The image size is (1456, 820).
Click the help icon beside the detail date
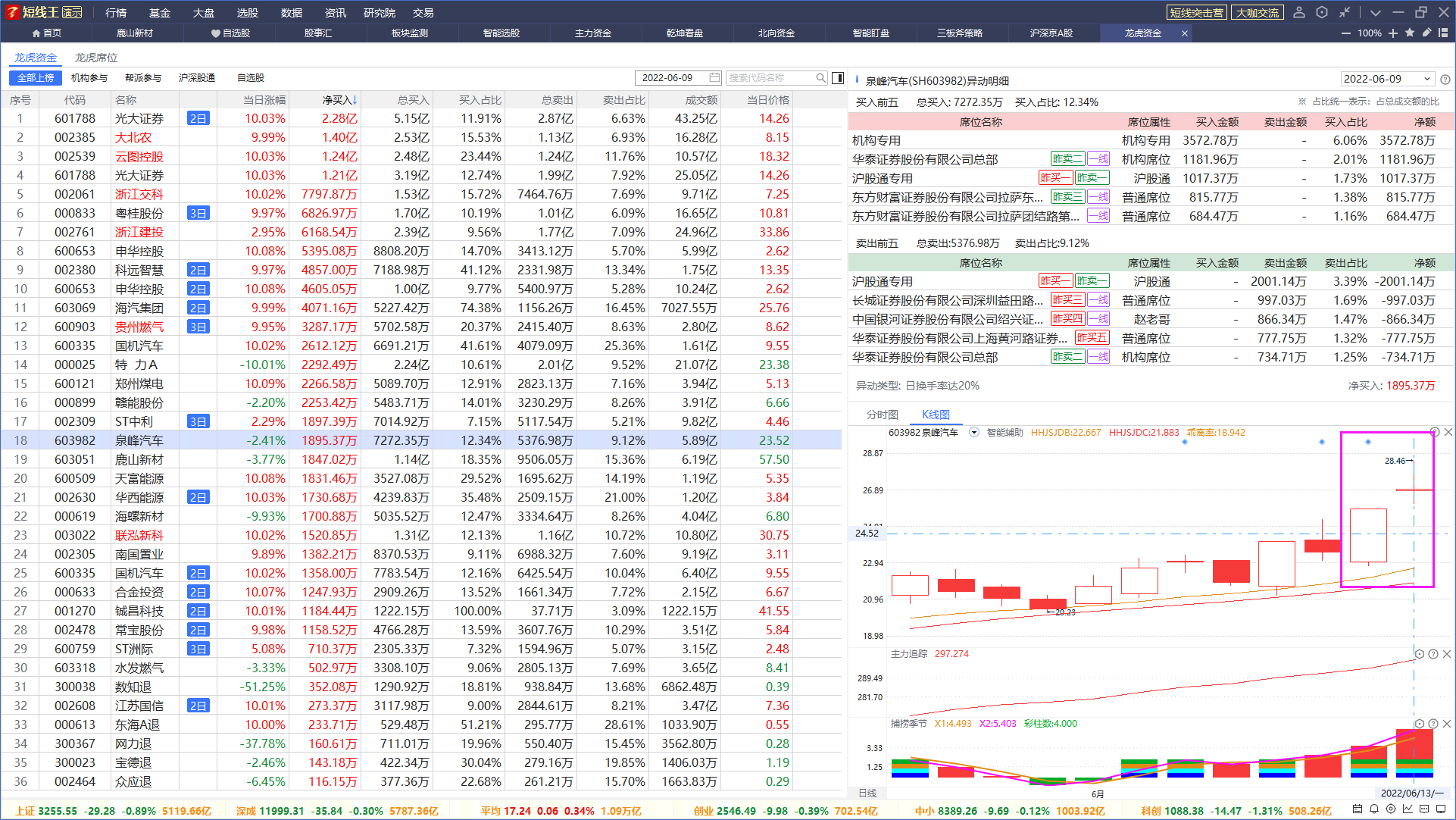(x=1445, y=79)
